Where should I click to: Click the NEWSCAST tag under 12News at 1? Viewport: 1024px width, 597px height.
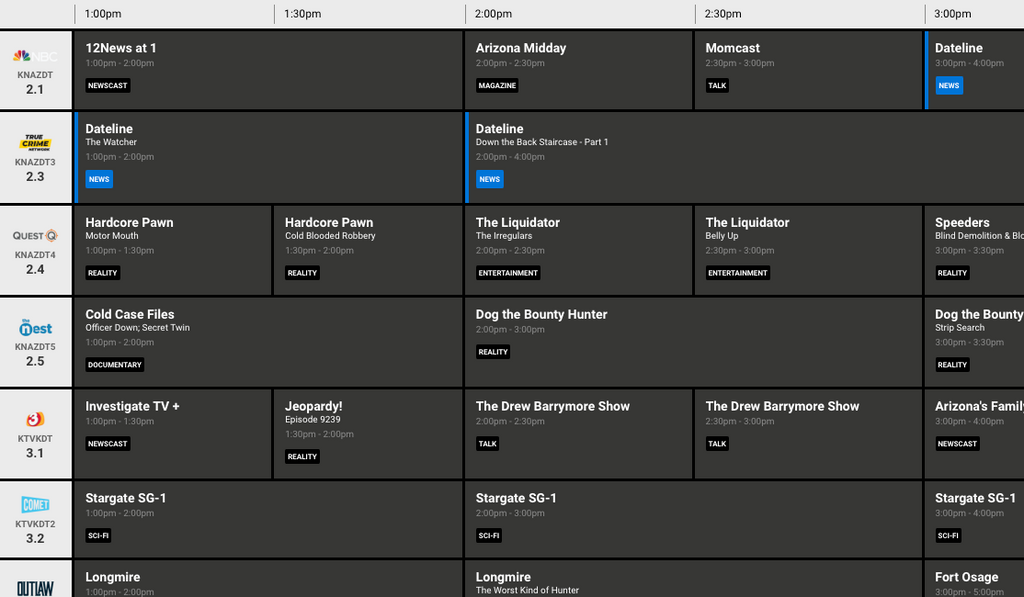[x=108, y=86]
